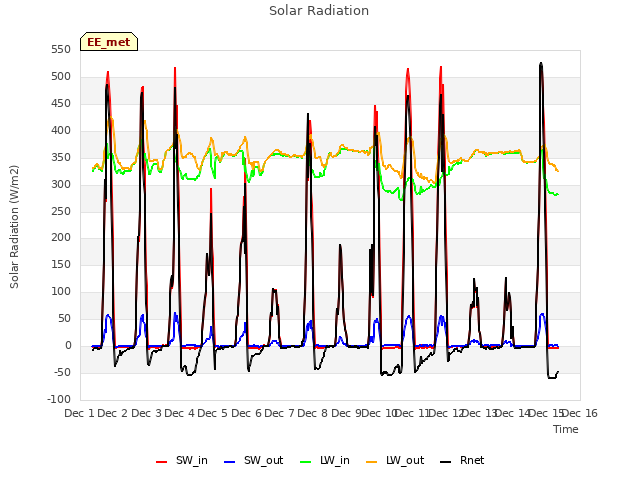
Task: Click the orange LW_out legend swatch
Action: tap(372, 462)
